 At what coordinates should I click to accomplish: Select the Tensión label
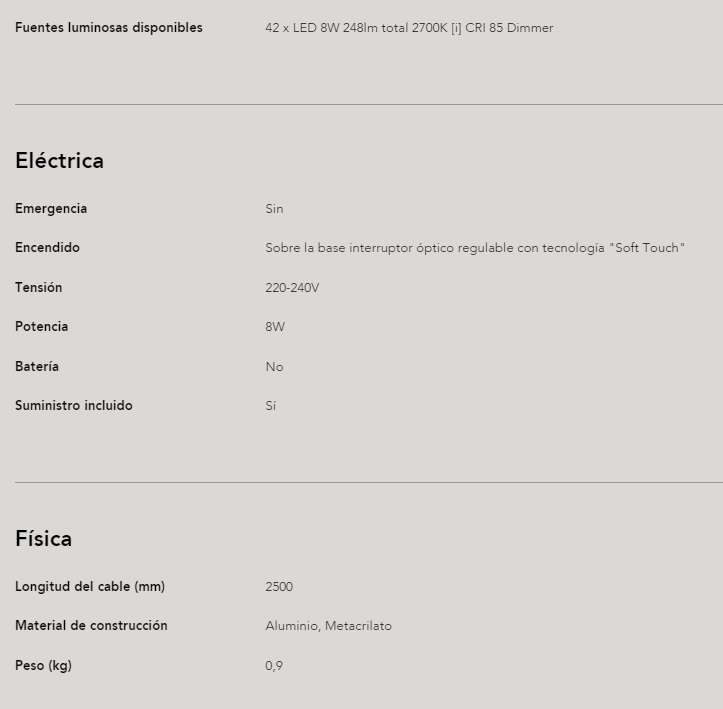click(x=38, y=288)
